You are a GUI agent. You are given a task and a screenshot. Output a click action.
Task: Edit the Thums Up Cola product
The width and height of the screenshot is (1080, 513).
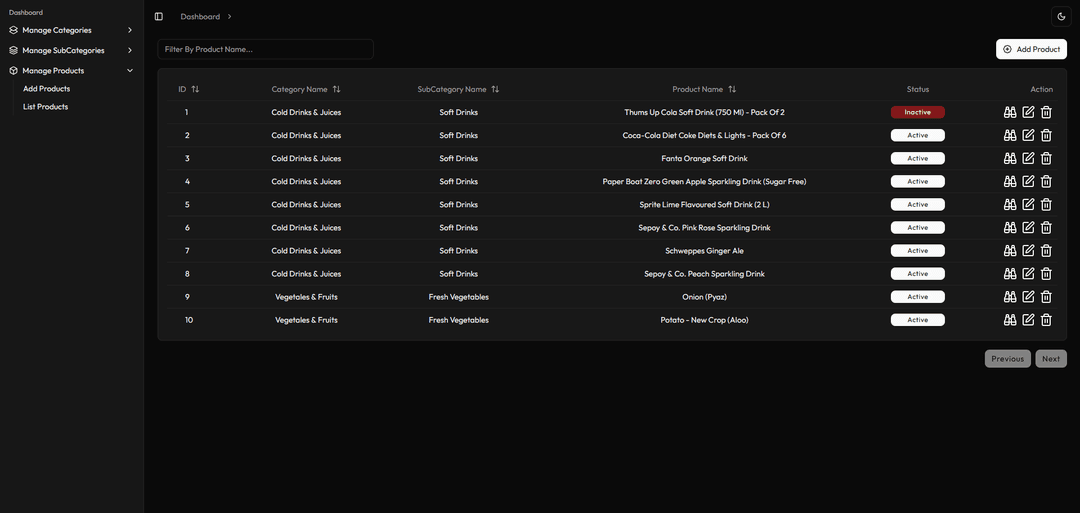pyautogui.click(x=1028, y=112)
